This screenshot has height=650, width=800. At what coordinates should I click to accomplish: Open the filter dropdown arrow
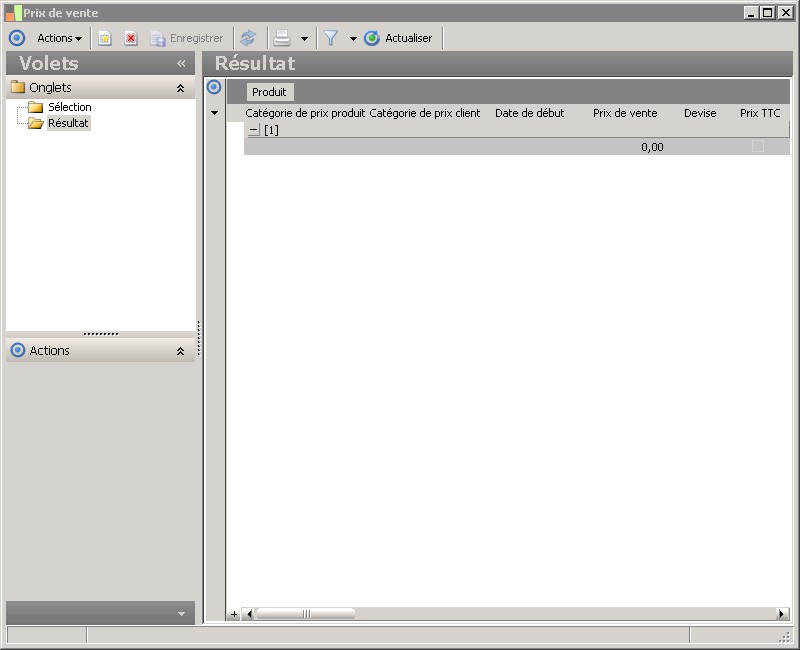pos(353,39)
